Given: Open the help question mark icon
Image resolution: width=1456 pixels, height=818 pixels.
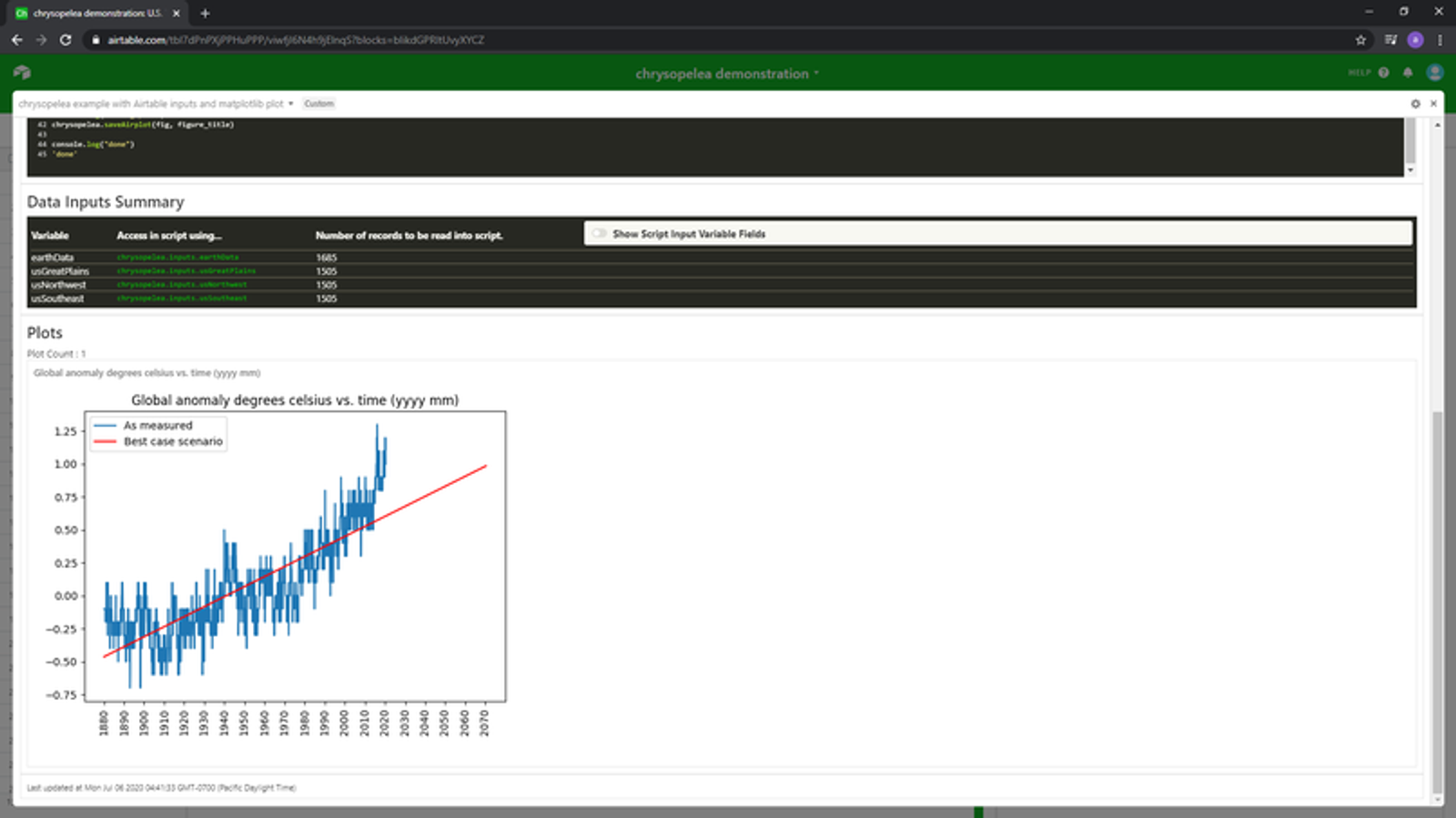Looking at the screenshot, I should click(x=1383, y=73).
